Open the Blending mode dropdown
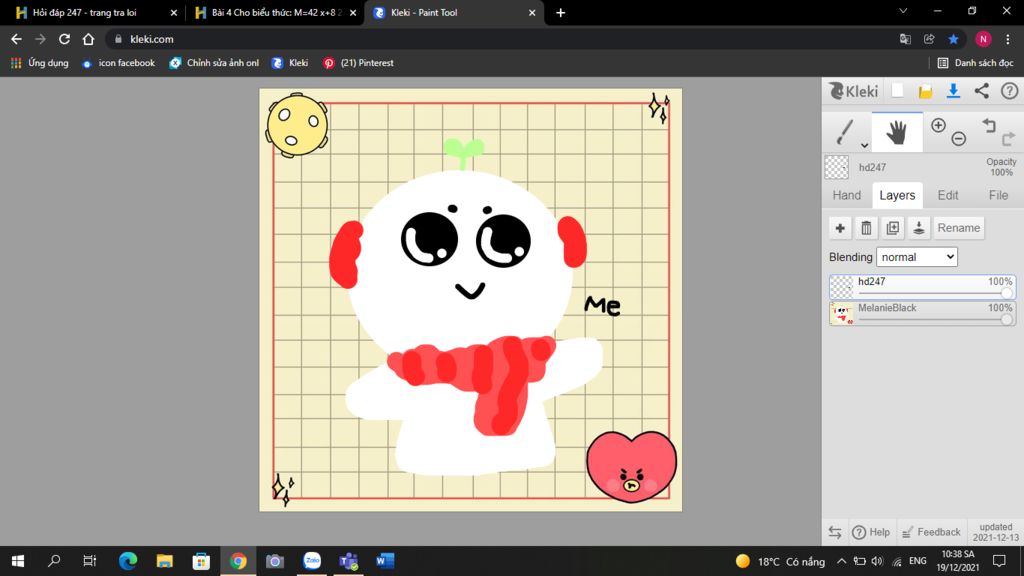This screenshot has width=1024, height=576. click(916, 257)
